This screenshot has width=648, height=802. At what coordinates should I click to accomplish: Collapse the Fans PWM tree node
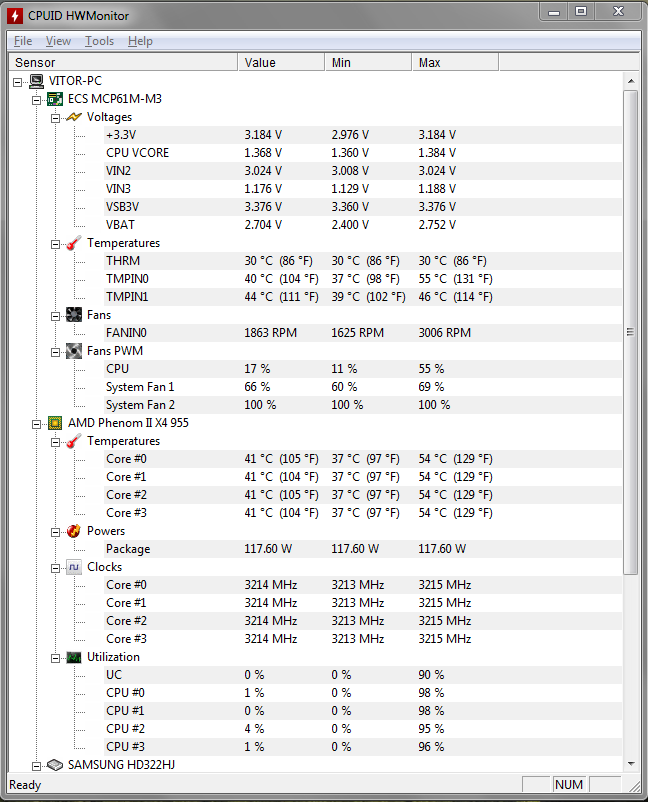coord(55,352)
